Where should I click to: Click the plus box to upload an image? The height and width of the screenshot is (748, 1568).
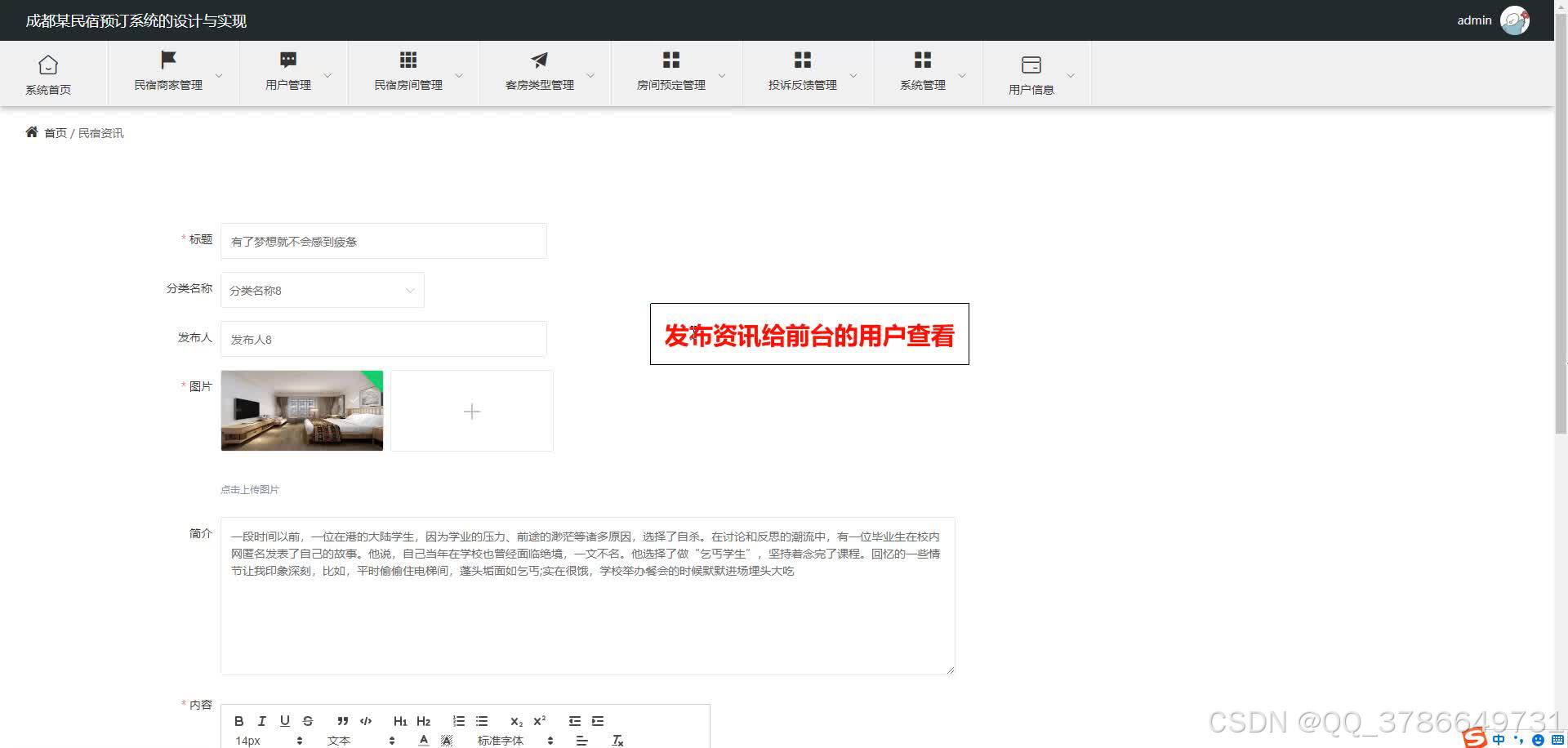(x=472, y=411)
